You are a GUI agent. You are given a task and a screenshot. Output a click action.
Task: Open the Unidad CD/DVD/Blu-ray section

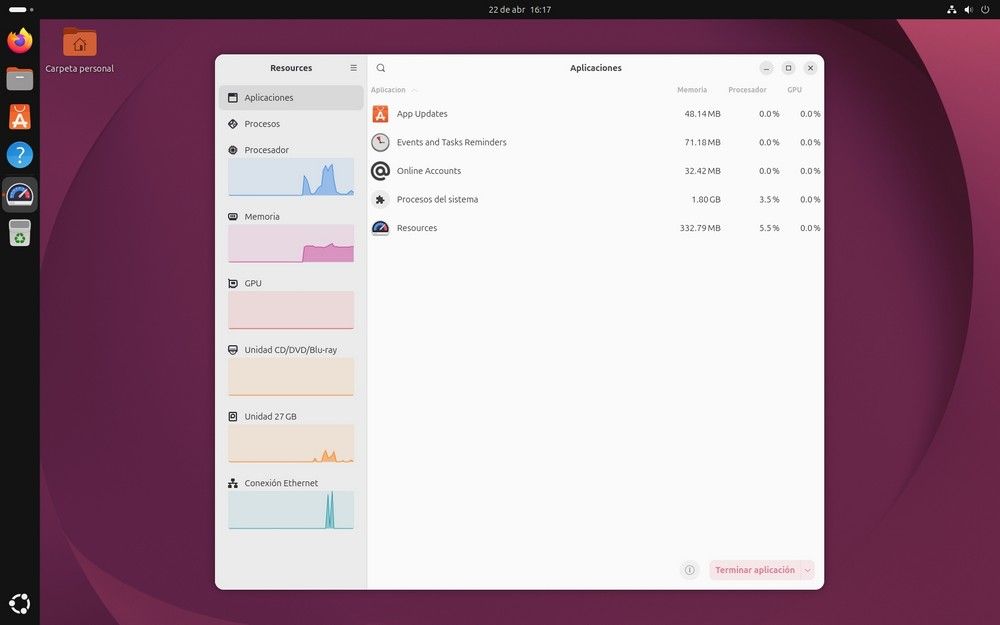[x=291, y=370]
